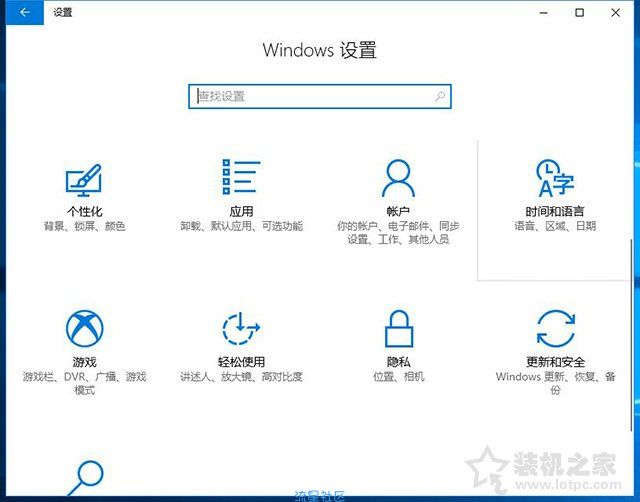Close the 设置 window
Screen dimensions: 640x502
616,13
